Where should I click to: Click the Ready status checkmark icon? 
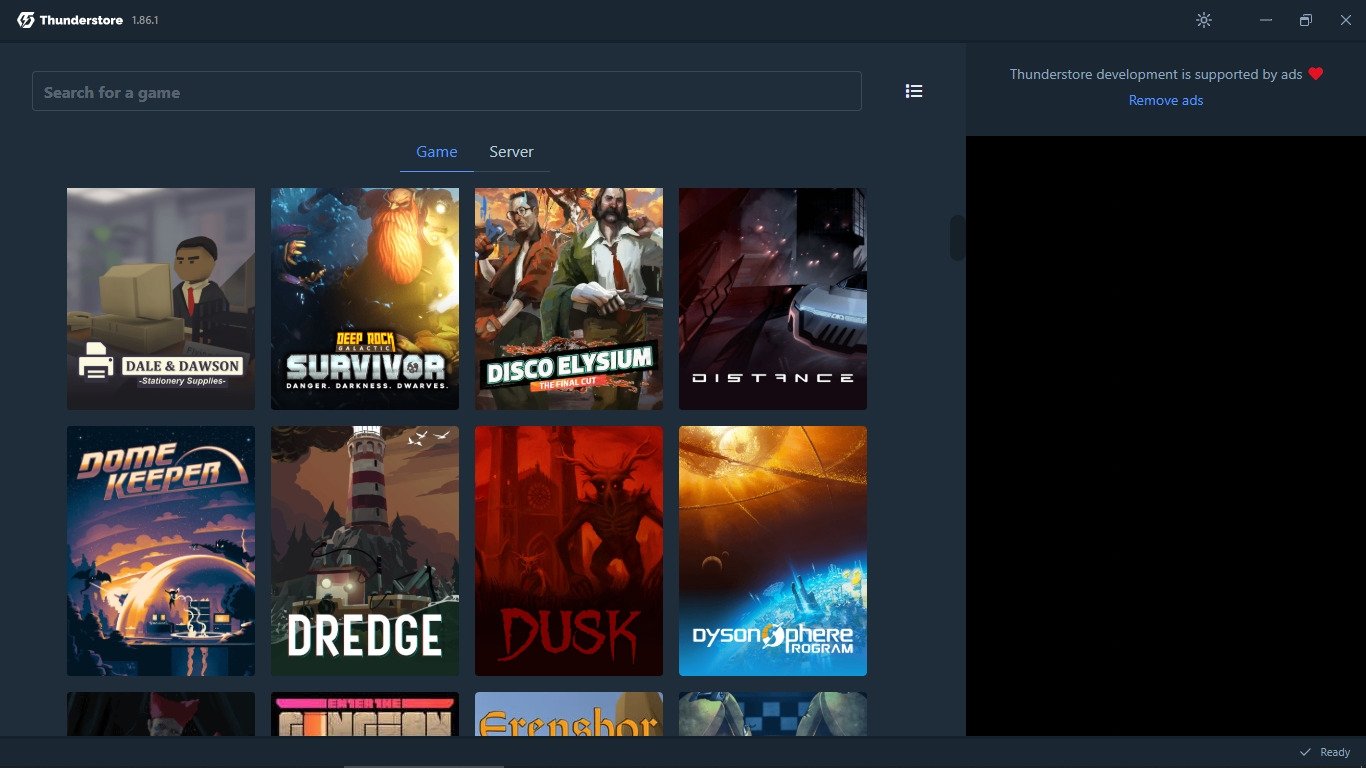tap(1305, 752)
